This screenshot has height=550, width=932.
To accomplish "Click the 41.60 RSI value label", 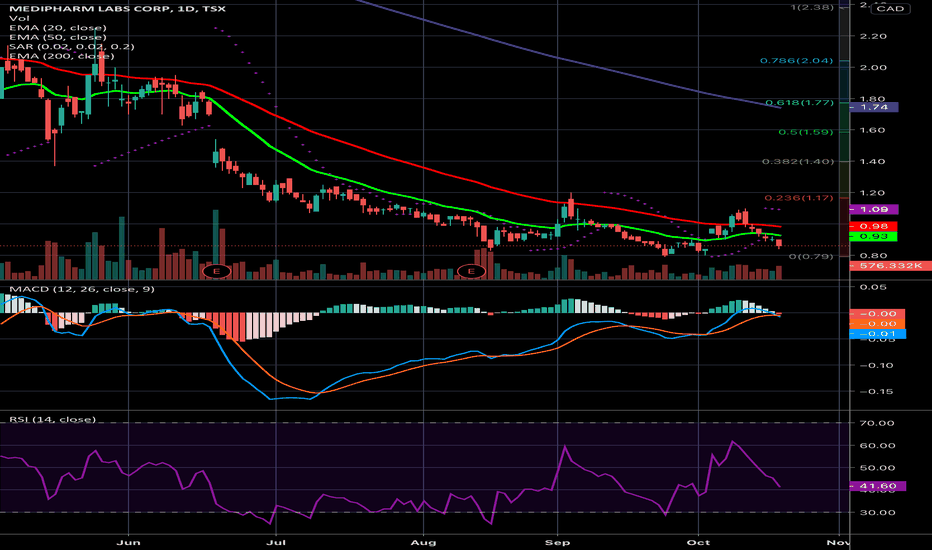I will click(877, 486).
